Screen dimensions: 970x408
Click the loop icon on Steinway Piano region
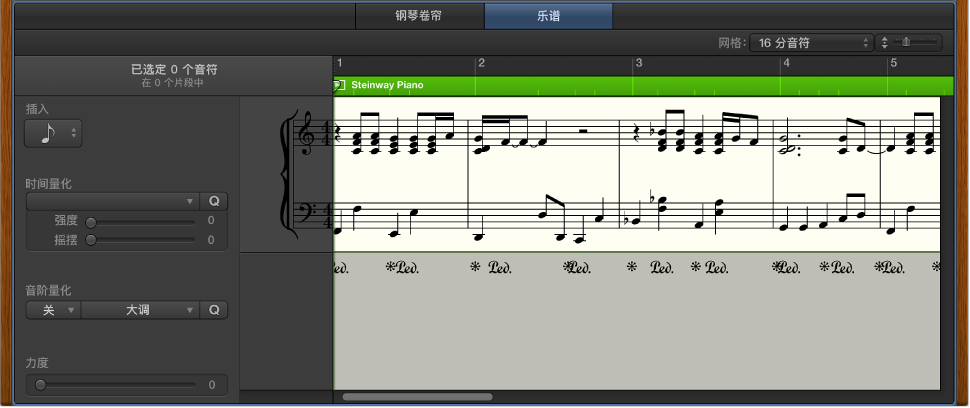point(339,85)
